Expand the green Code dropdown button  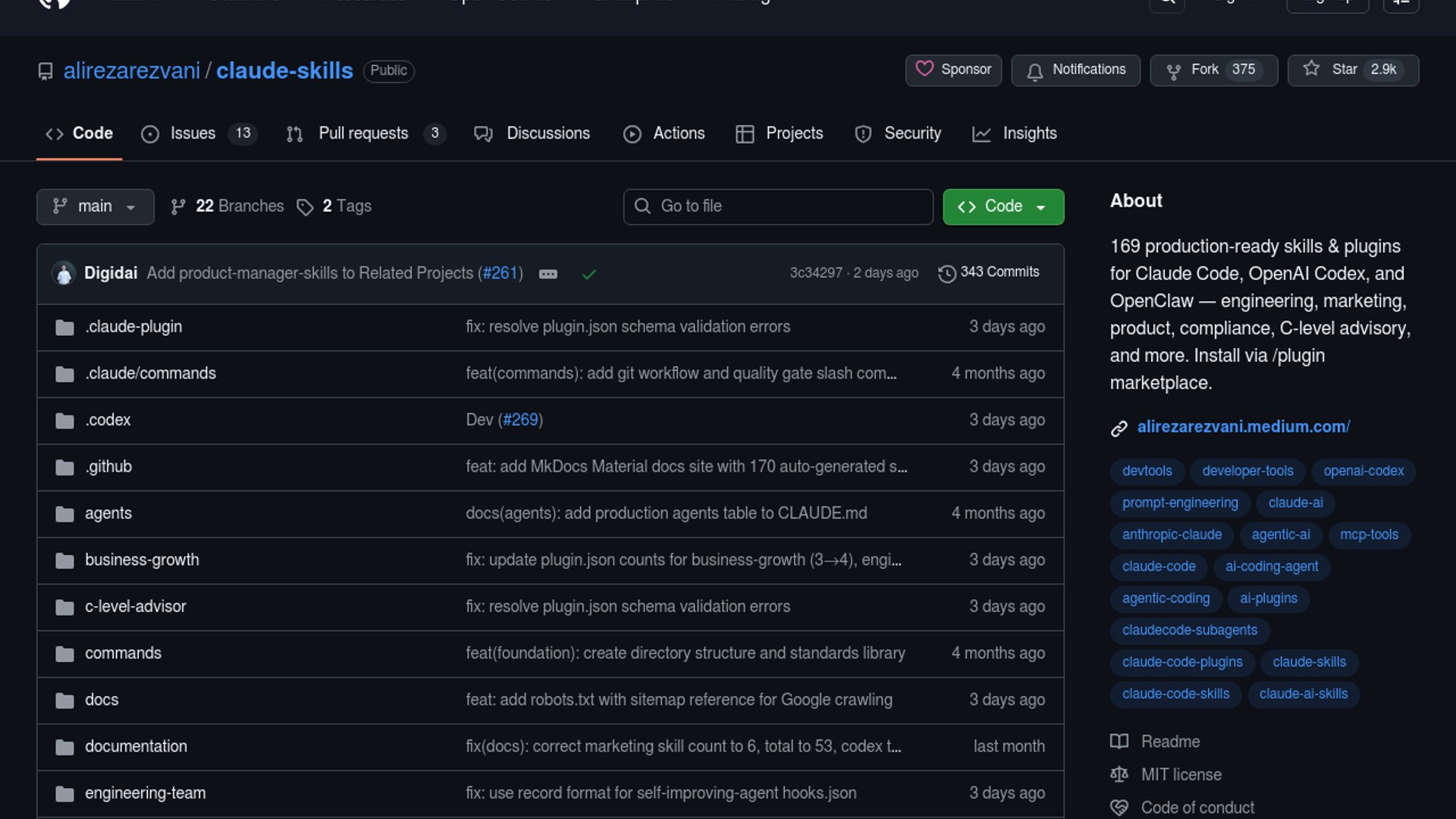[1003, 206]
